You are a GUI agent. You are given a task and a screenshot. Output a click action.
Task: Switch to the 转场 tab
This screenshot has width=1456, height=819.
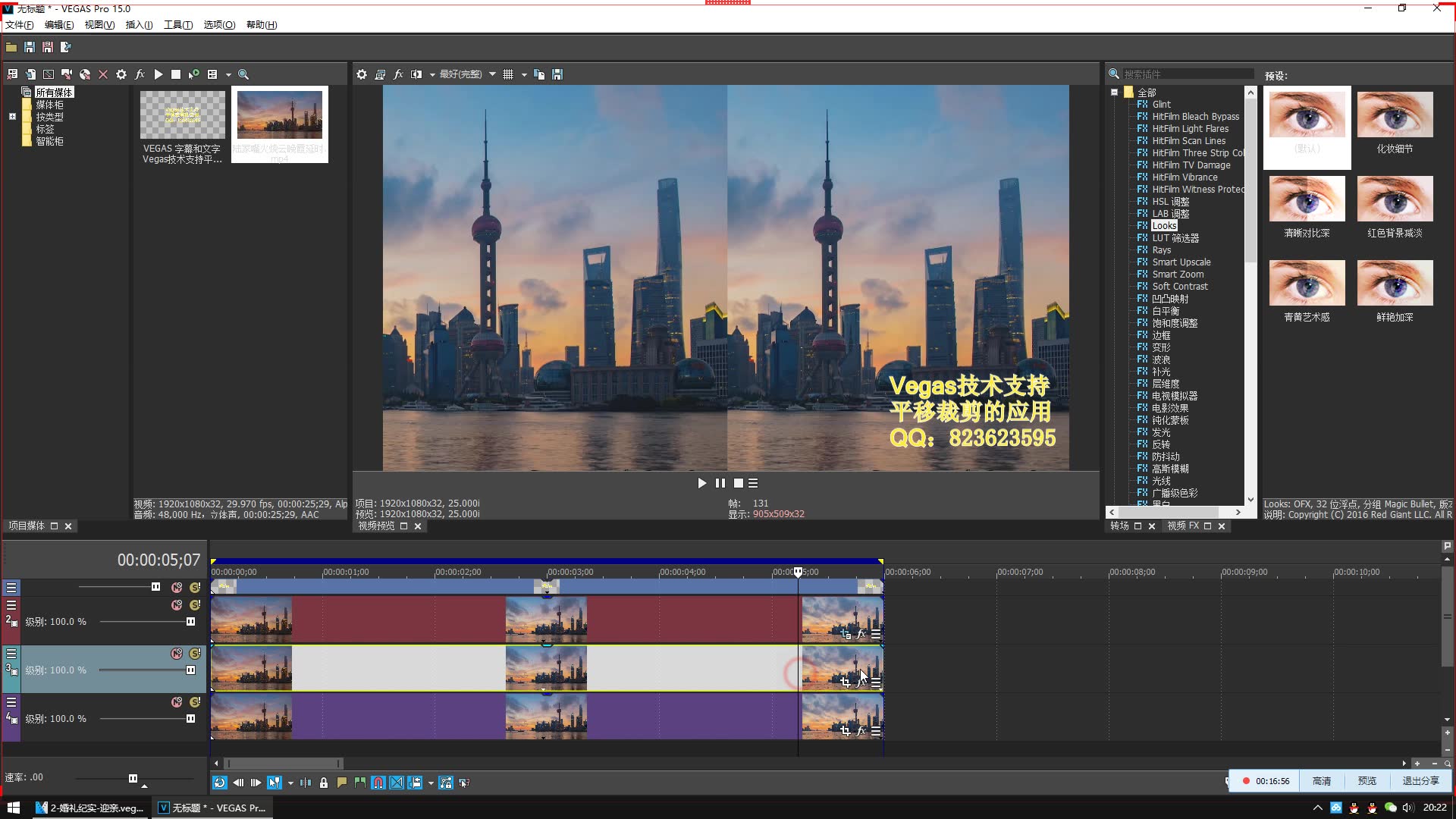[x=1120, y=526]
